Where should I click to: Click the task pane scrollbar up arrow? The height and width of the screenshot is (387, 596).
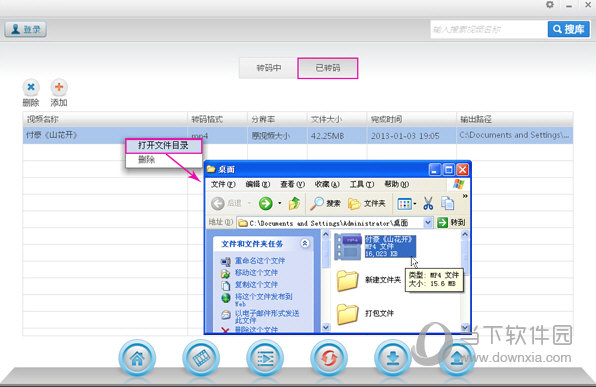pyautogui.click(x=326, y=235)
